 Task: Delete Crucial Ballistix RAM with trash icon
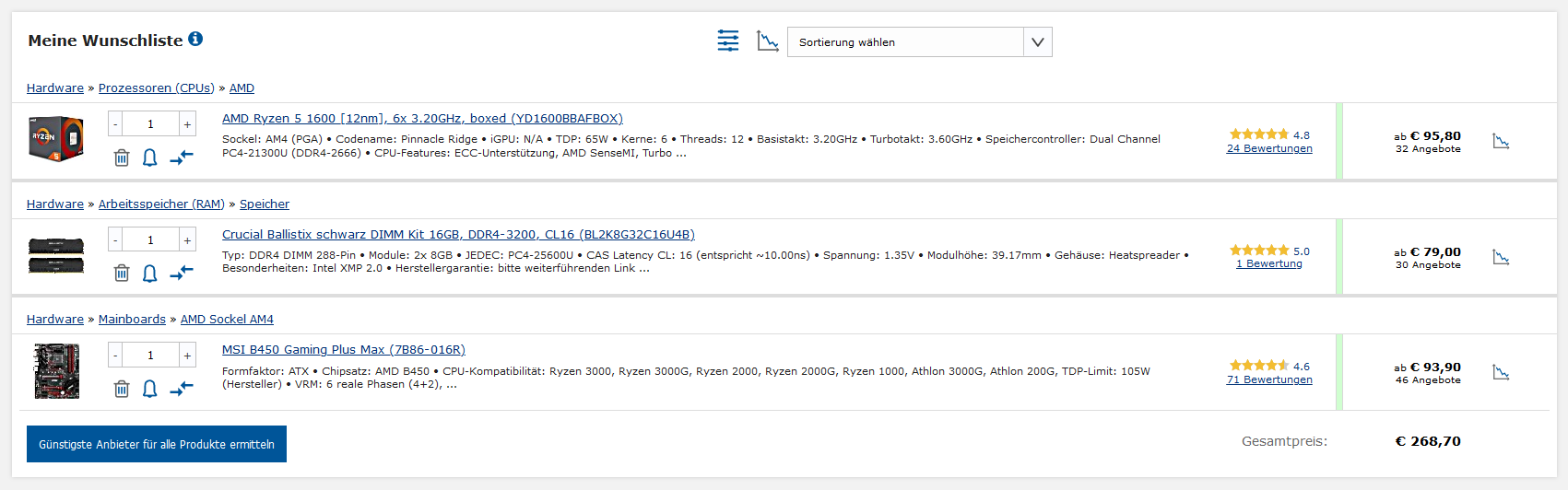122,273
